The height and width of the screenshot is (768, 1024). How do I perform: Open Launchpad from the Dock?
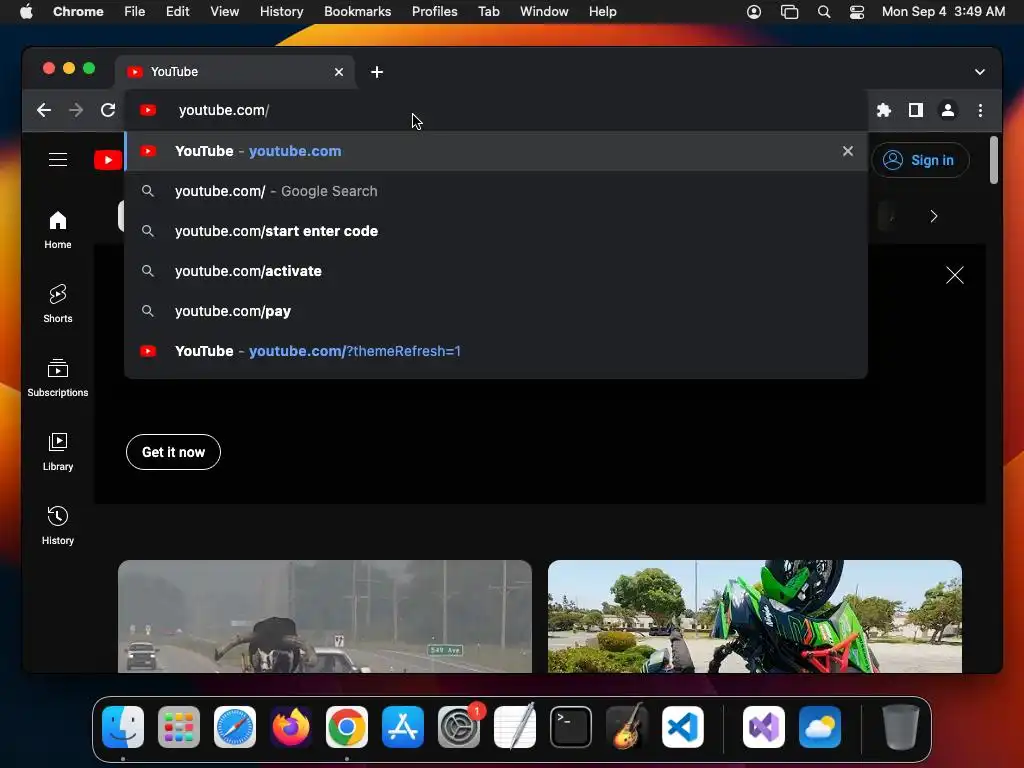[179, 727]
